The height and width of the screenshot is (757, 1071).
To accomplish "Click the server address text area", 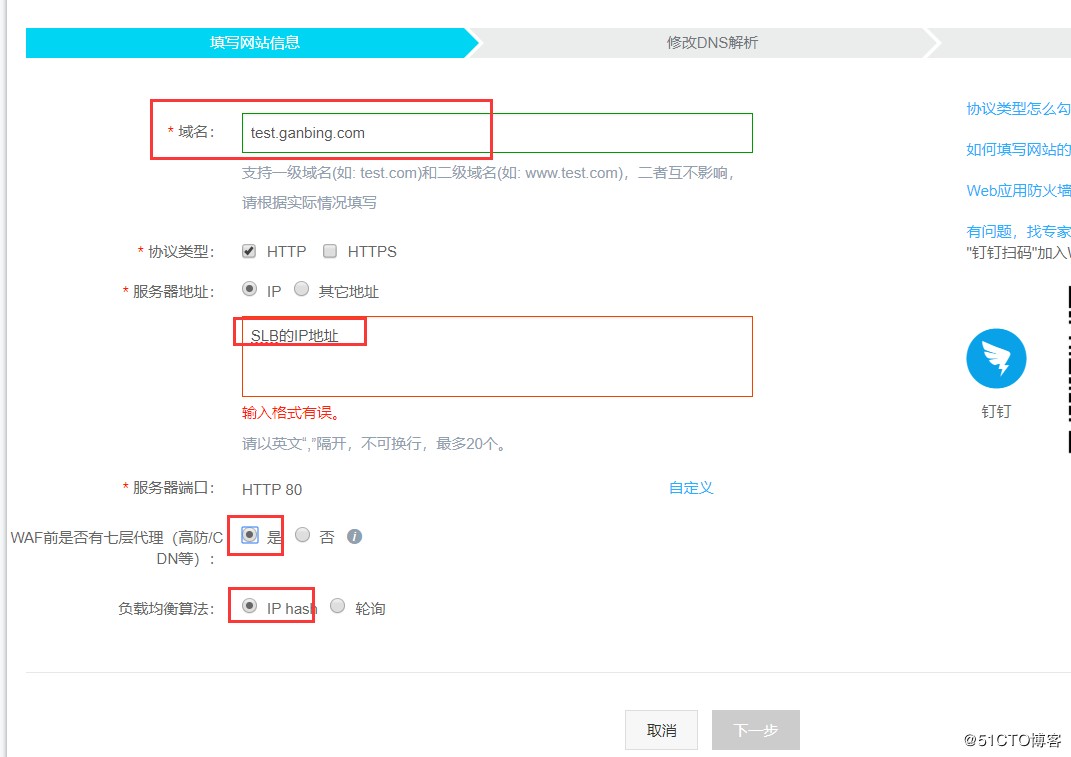I will [497, 356].
